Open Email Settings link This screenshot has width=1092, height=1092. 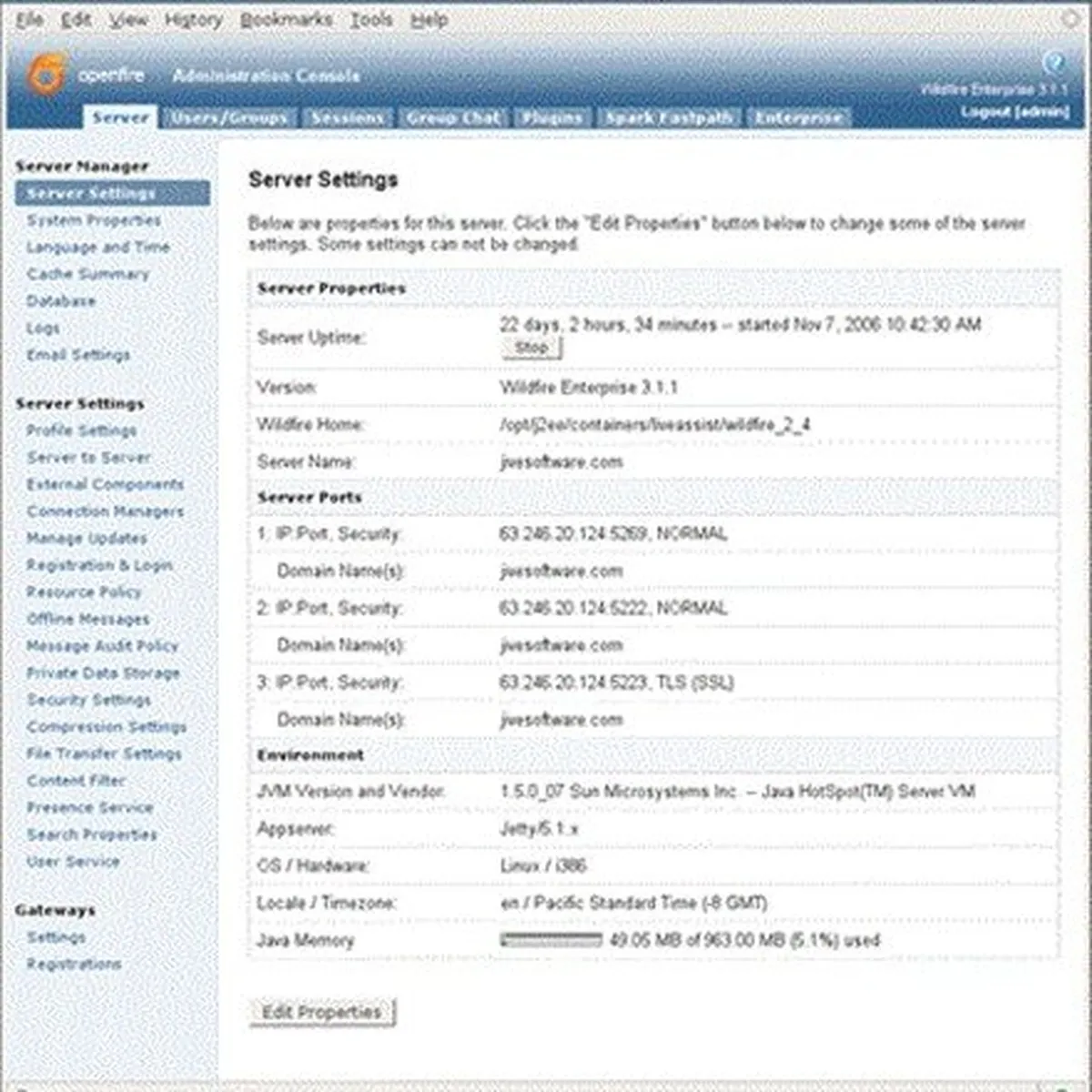[x=78, y=355]
